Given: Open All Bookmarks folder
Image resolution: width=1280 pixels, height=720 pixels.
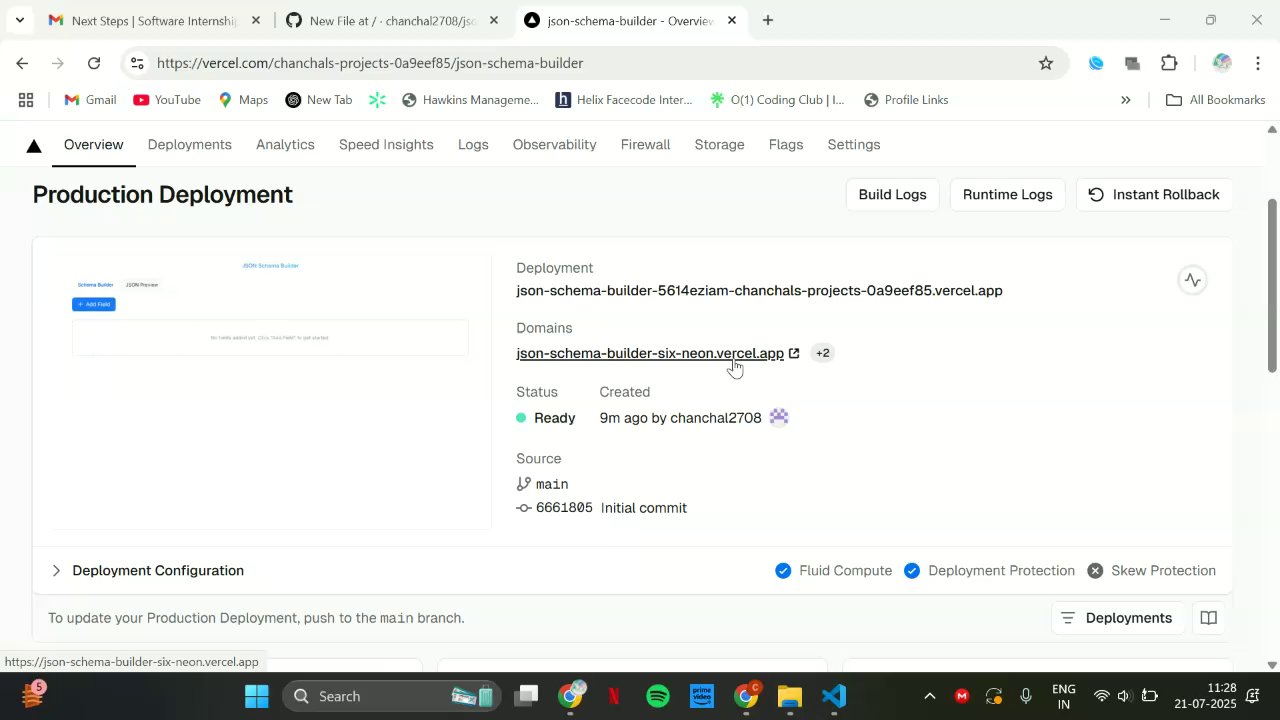Looking at the screenshot, I should (1216, 100).
